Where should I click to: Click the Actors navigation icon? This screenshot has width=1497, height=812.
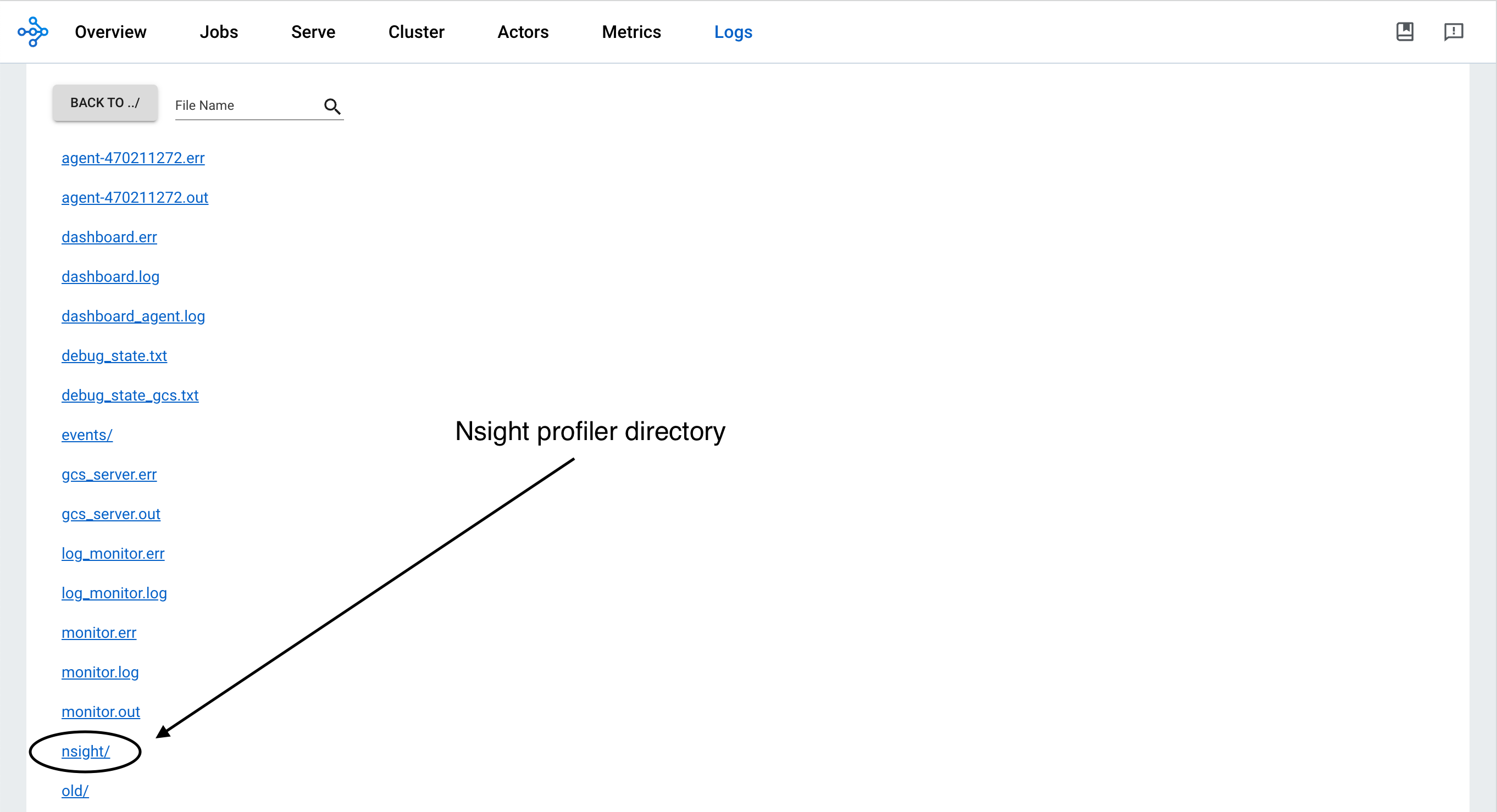tap(523, 32)
